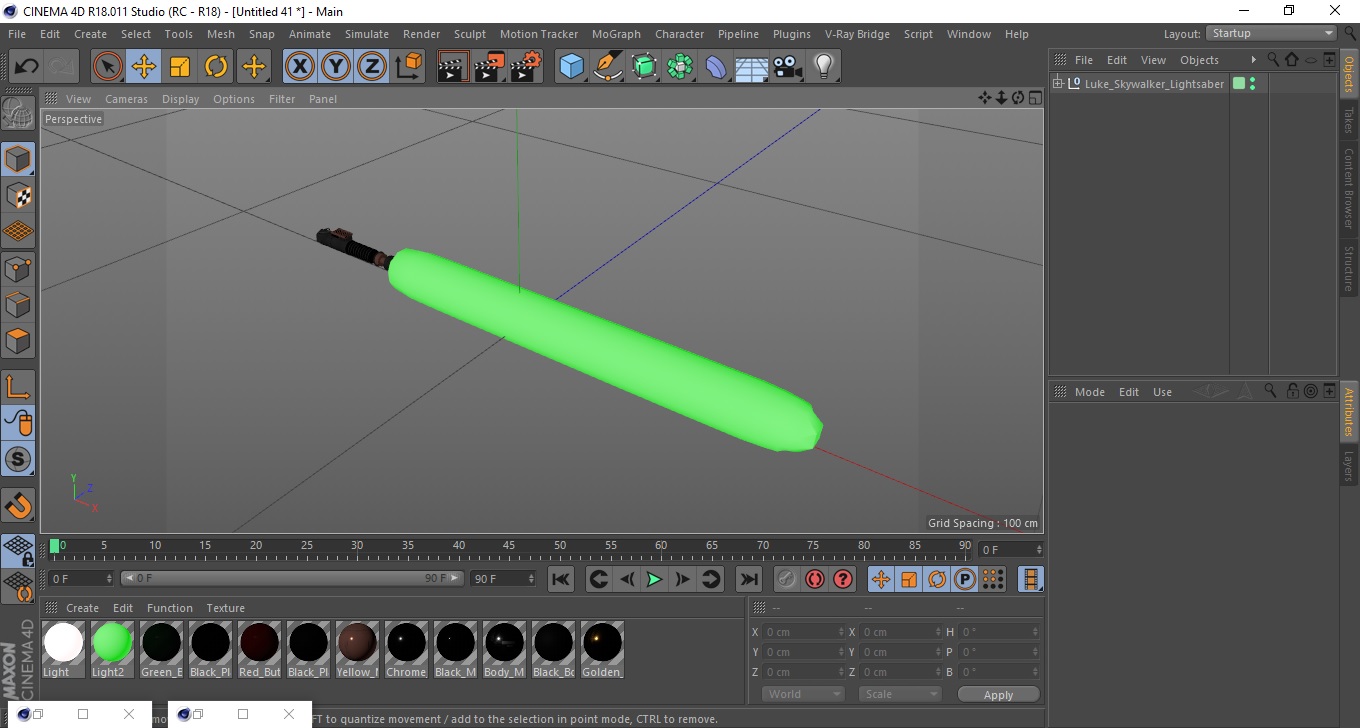This screenshot has height=728, width=1360.
Task: Switch to Content Browser side tab
Action: pos(1348,188)
